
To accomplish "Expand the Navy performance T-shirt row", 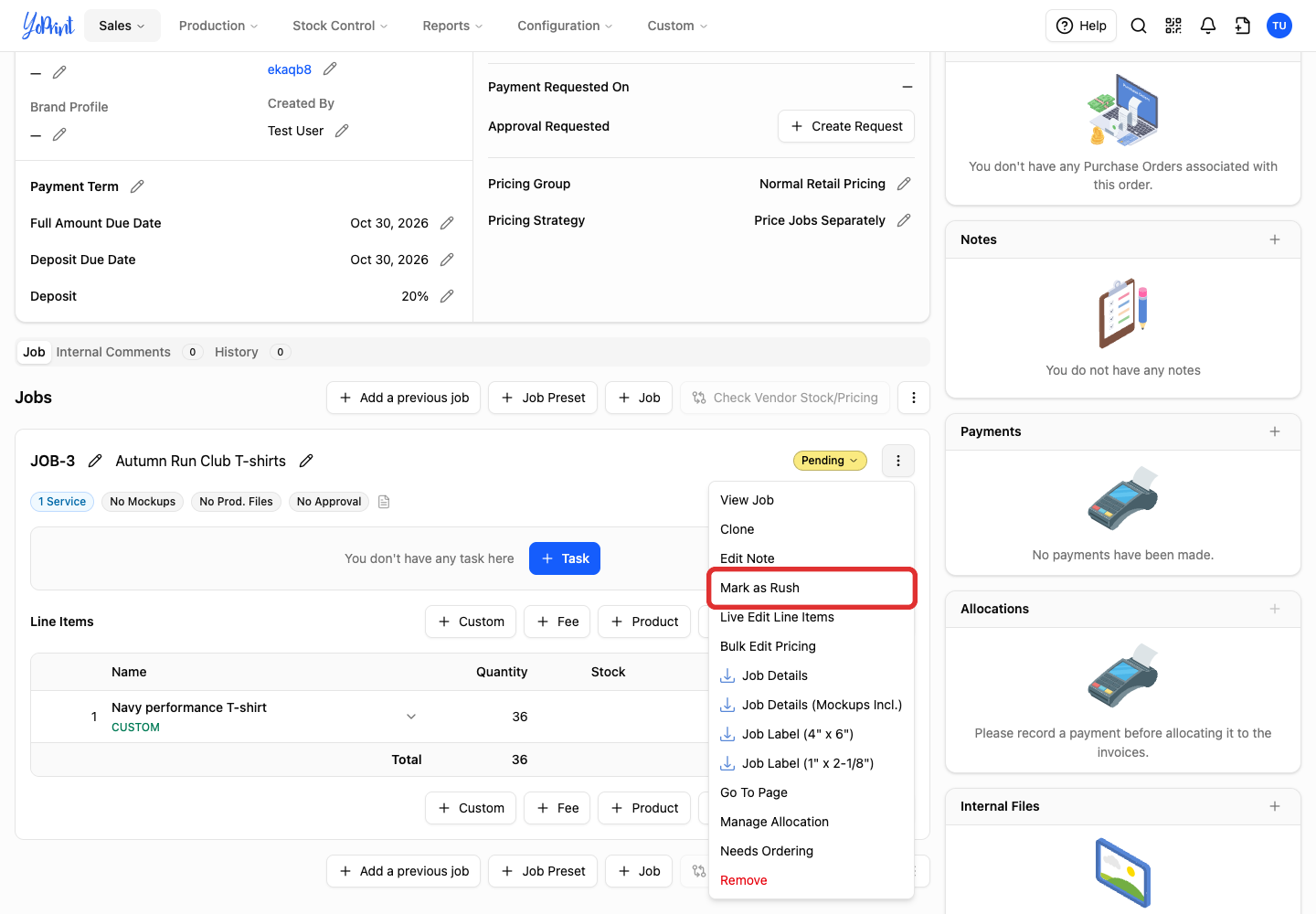I will [x=411, y=717].
